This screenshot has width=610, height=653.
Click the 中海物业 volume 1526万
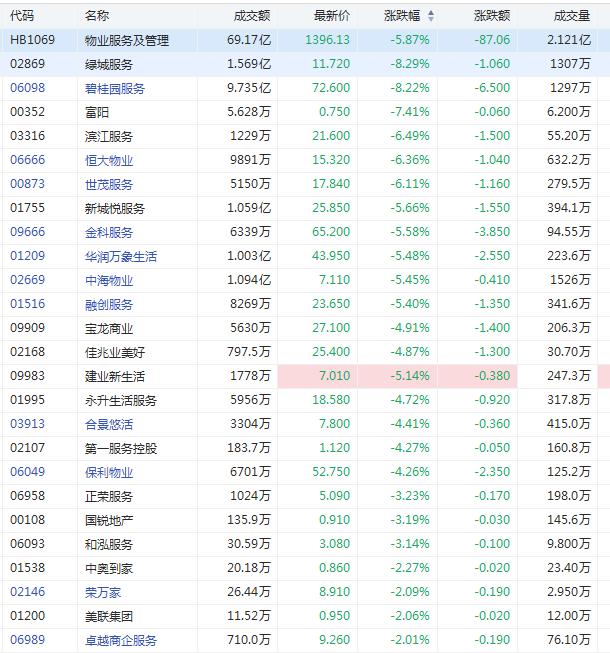570,280
